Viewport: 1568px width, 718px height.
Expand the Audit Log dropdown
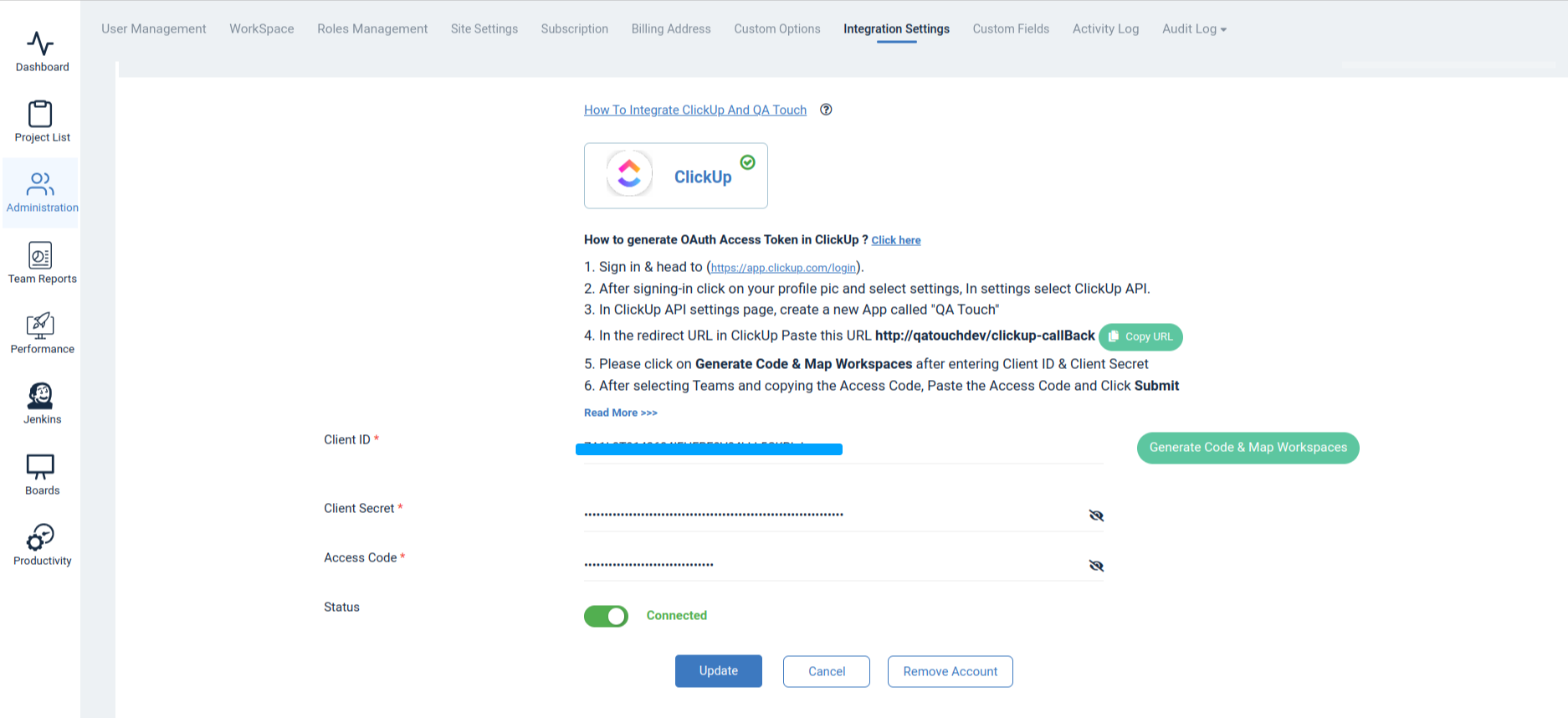1194,28
